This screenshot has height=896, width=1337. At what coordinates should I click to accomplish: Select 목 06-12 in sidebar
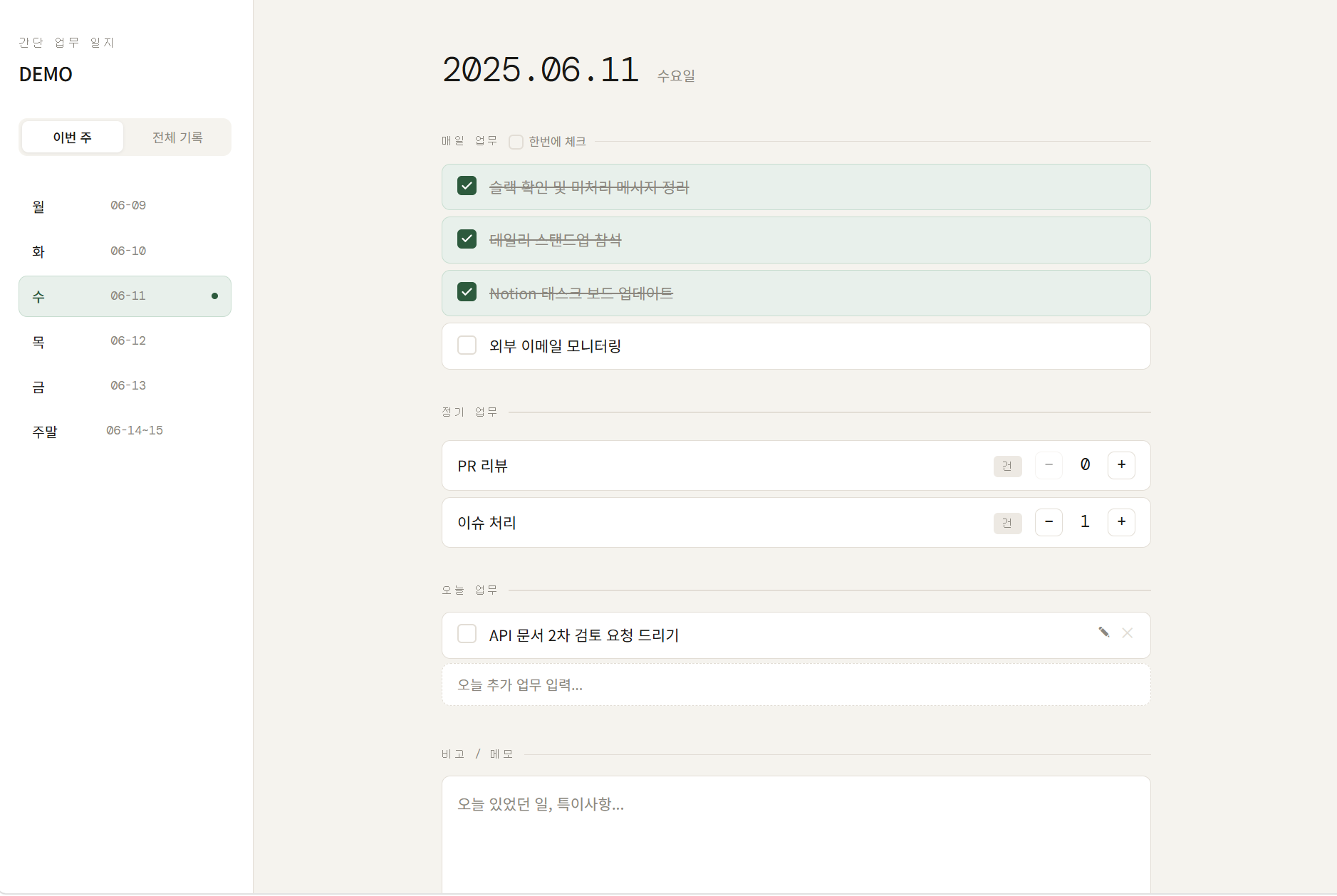125,341
